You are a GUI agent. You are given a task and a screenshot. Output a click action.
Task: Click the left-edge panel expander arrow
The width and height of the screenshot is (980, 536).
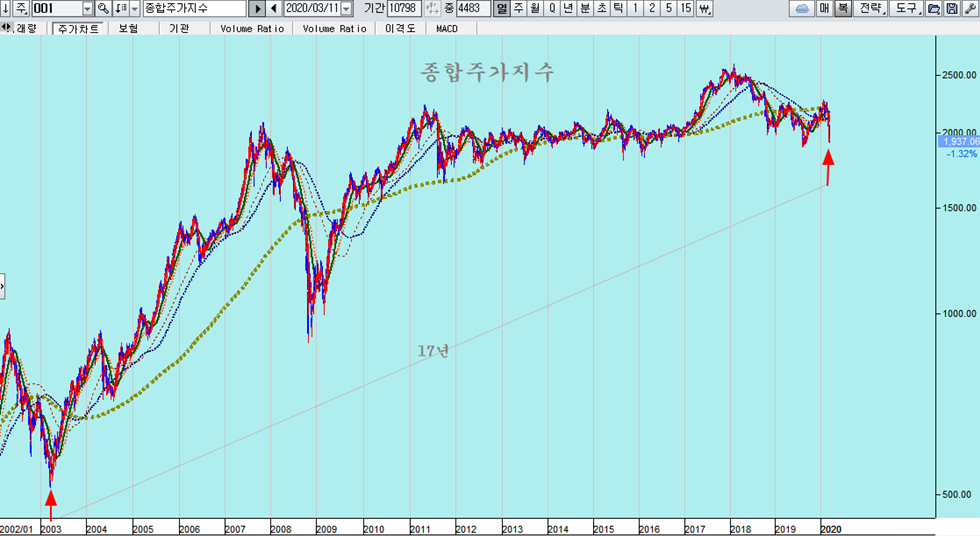[x=2, y=287]
